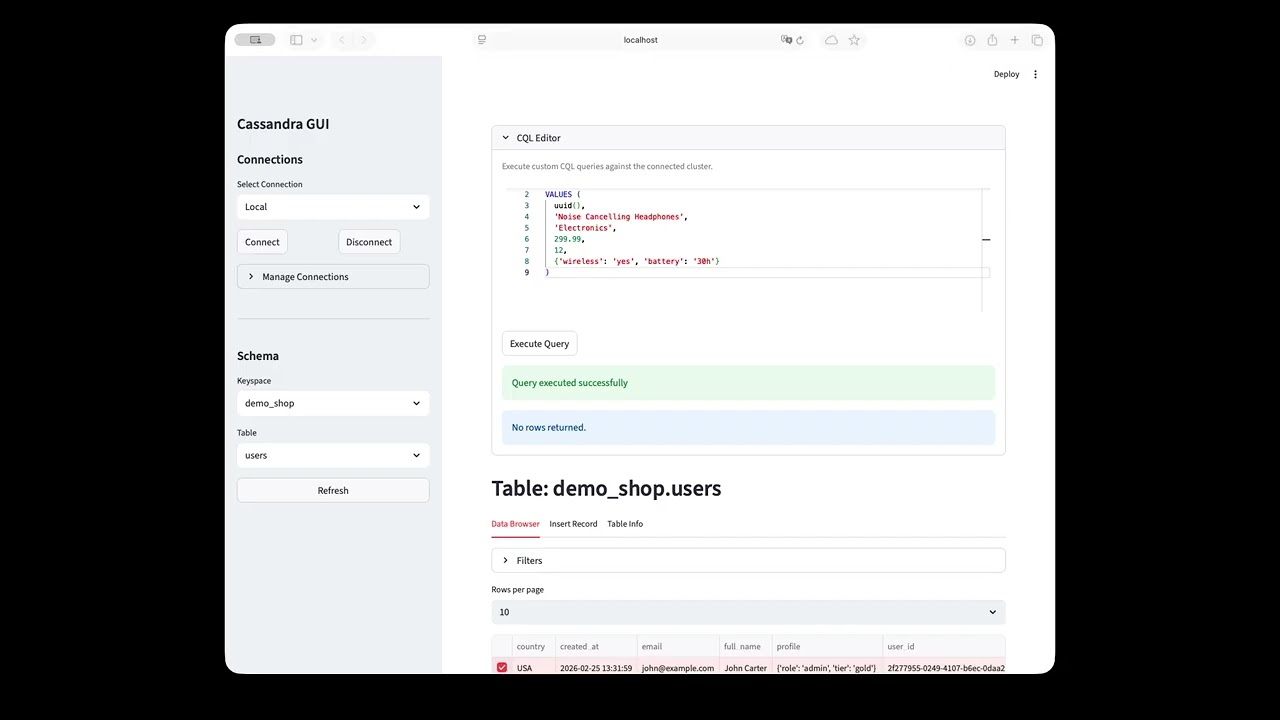
Task: Click the john@example.com email cell
Action: [678, 668]
